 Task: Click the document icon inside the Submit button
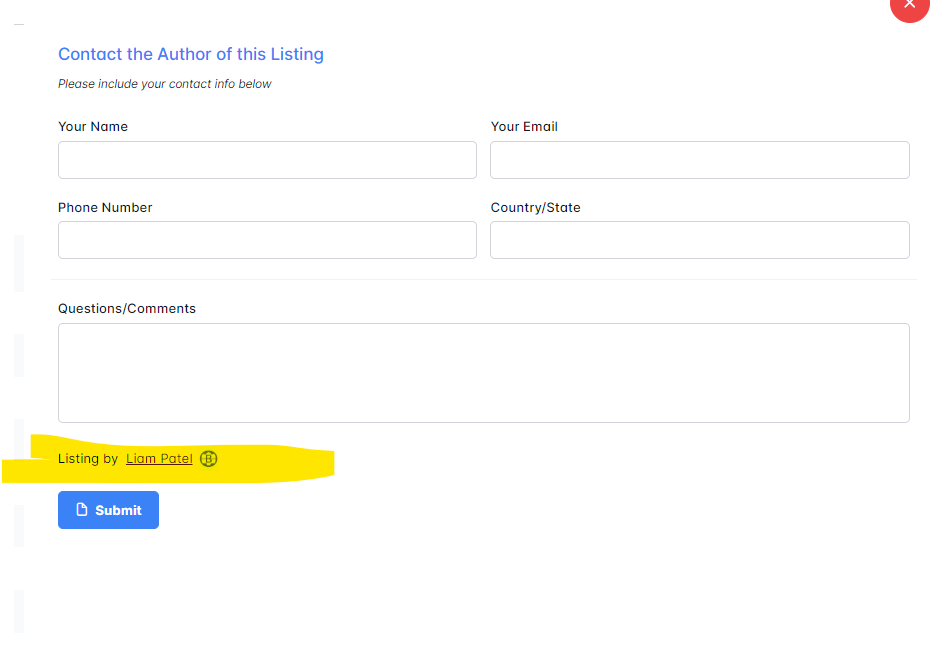tap(83, 510)
